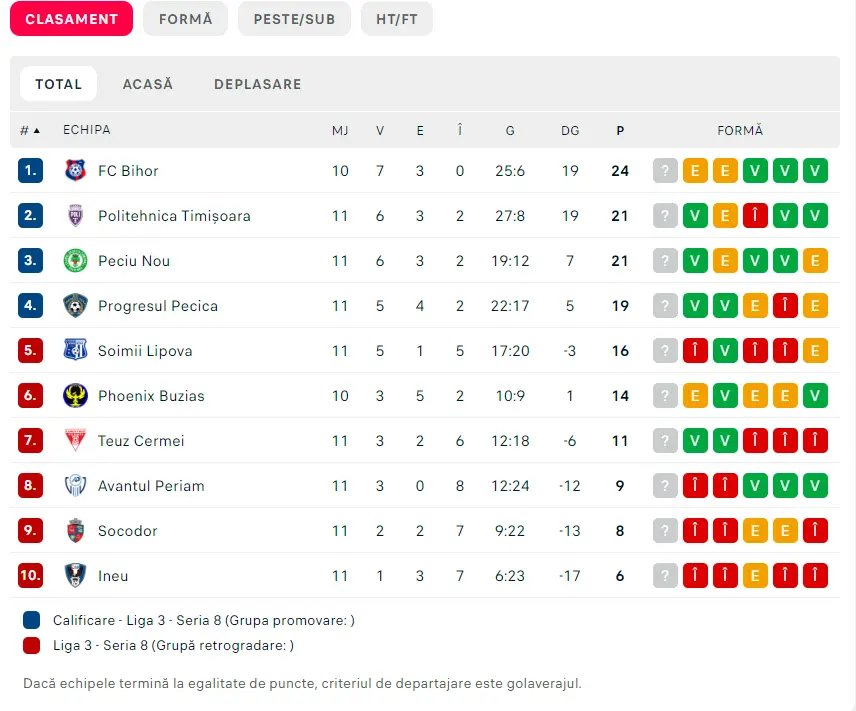The image size is (856, 711).
Task: Click the Teuz Cermei red crest
Action: [x=75, y=441]
